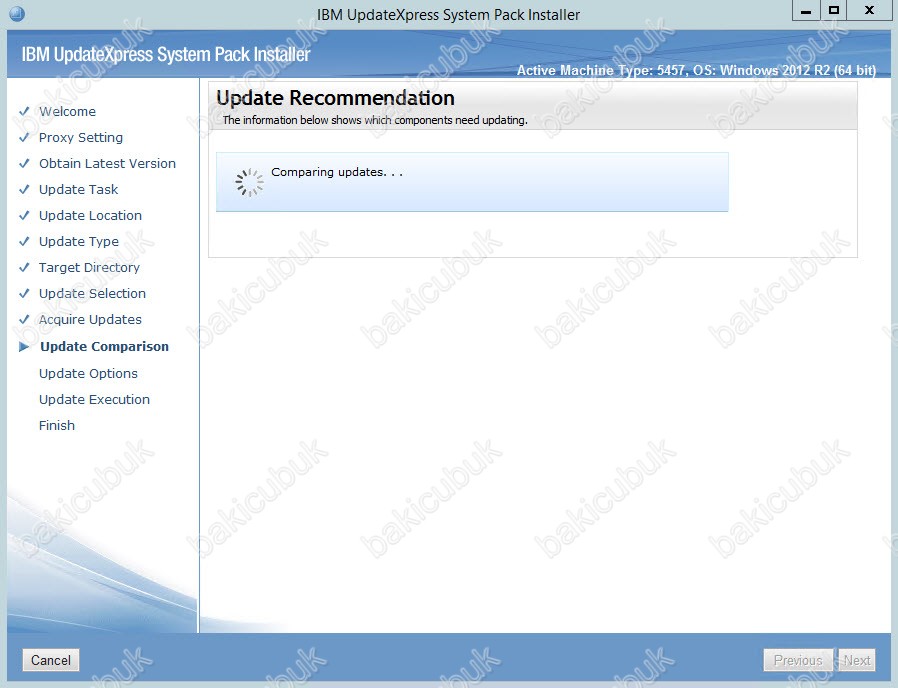The height and width of the screenshot is (688, 898).
Task: Click the checkmark icon beside Update Location
Action: pos(24,215)
